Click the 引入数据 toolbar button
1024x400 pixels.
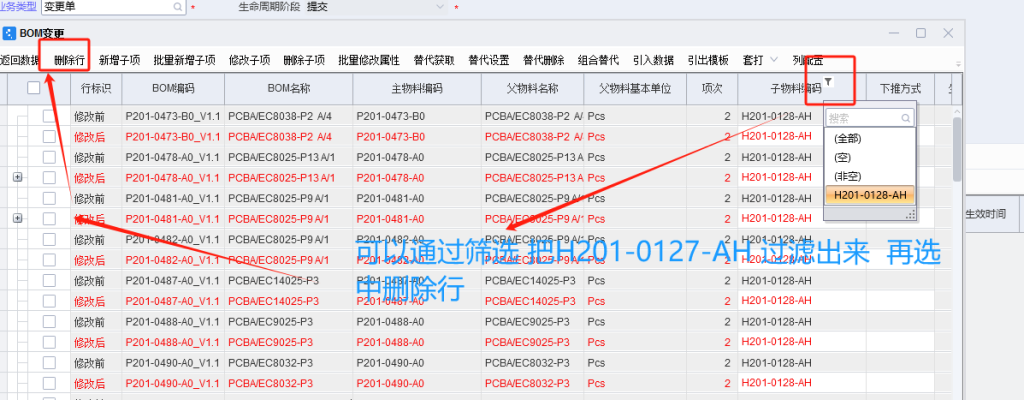pos(654,60)
